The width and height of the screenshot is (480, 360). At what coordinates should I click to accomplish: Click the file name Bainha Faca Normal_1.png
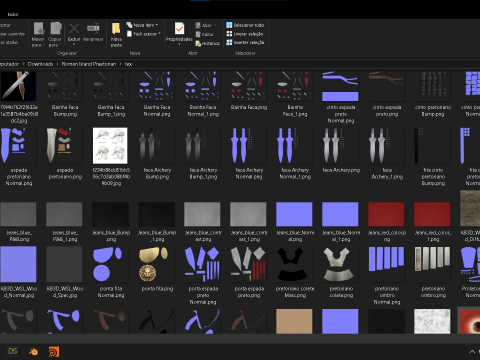pyautogui.click(x=203, y=111)
